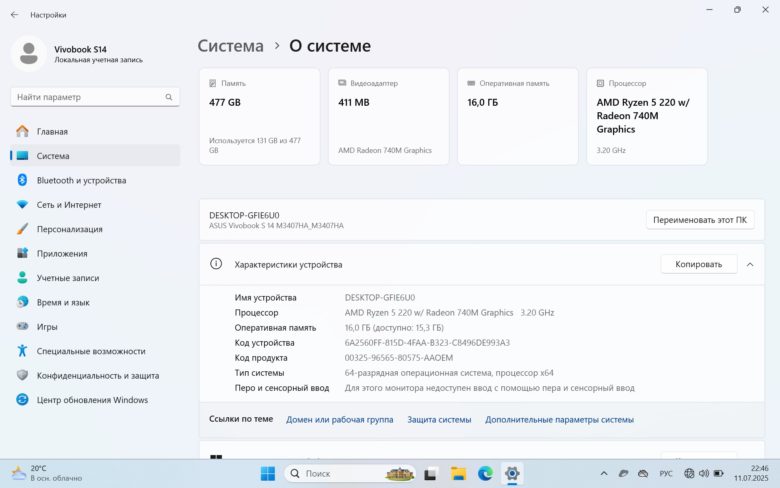Go back using the arrow icon

[x=14, y=15]
